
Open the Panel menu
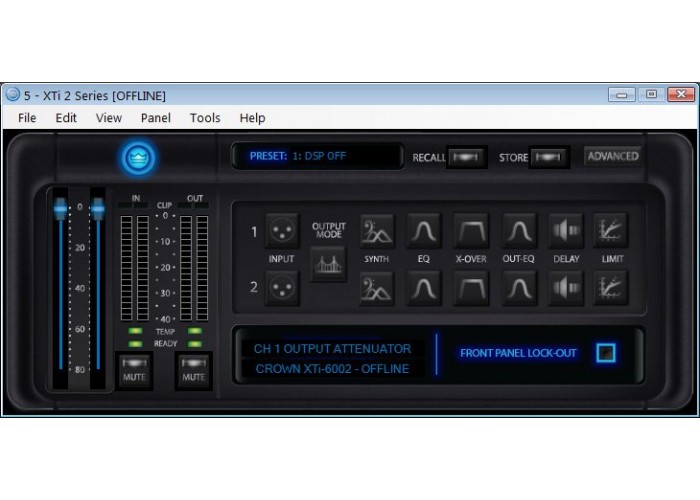[x=156, y=118]
